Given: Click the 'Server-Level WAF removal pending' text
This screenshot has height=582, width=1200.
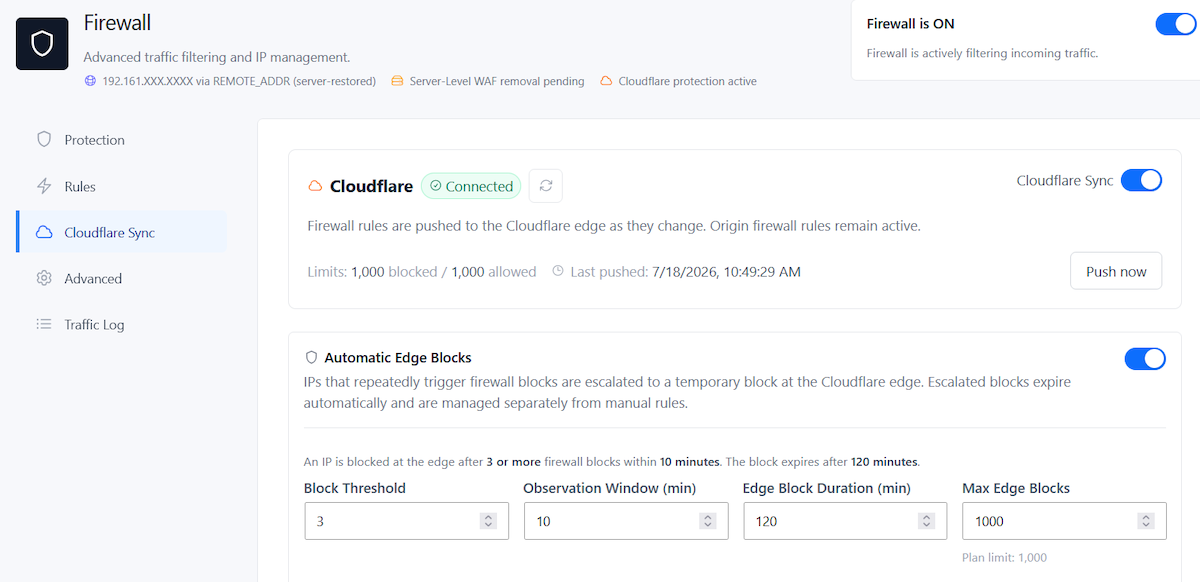Looking at the screenshot, I should pyautogui.click(x=497, y=81).
